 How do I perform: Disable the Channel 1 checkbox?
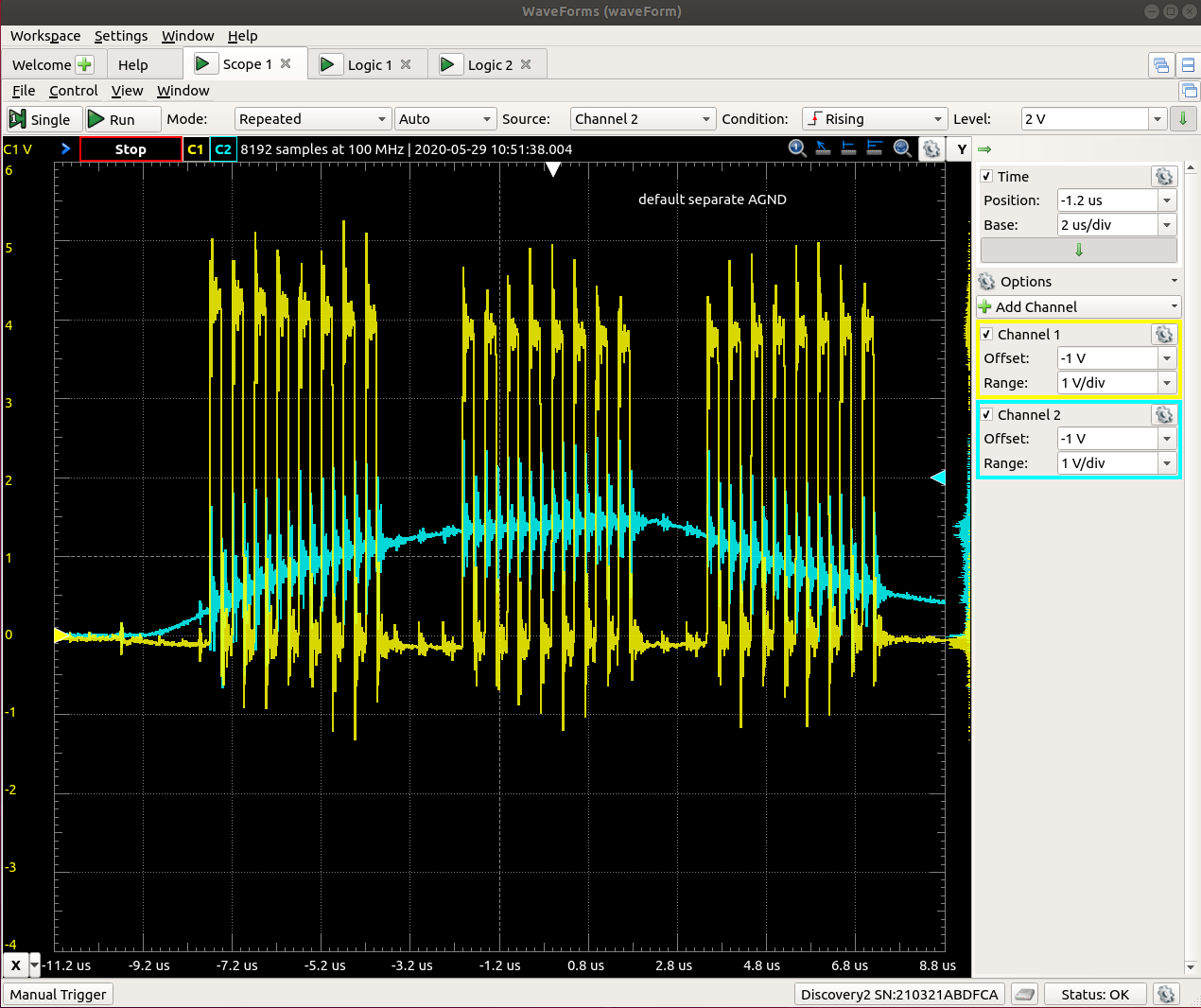point(986,335)
